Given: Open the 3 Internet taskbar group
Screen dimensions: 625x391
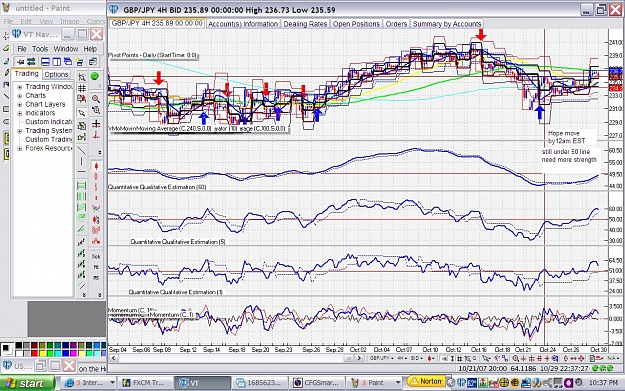Looking at the screenshot, I should (89, 383).
